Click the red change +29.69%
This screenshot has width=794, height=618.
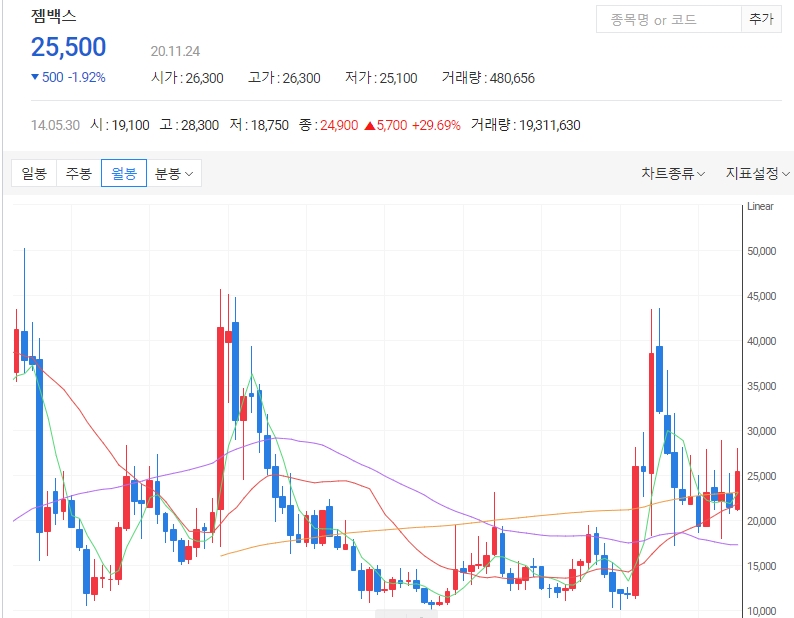tap(436, 125)
